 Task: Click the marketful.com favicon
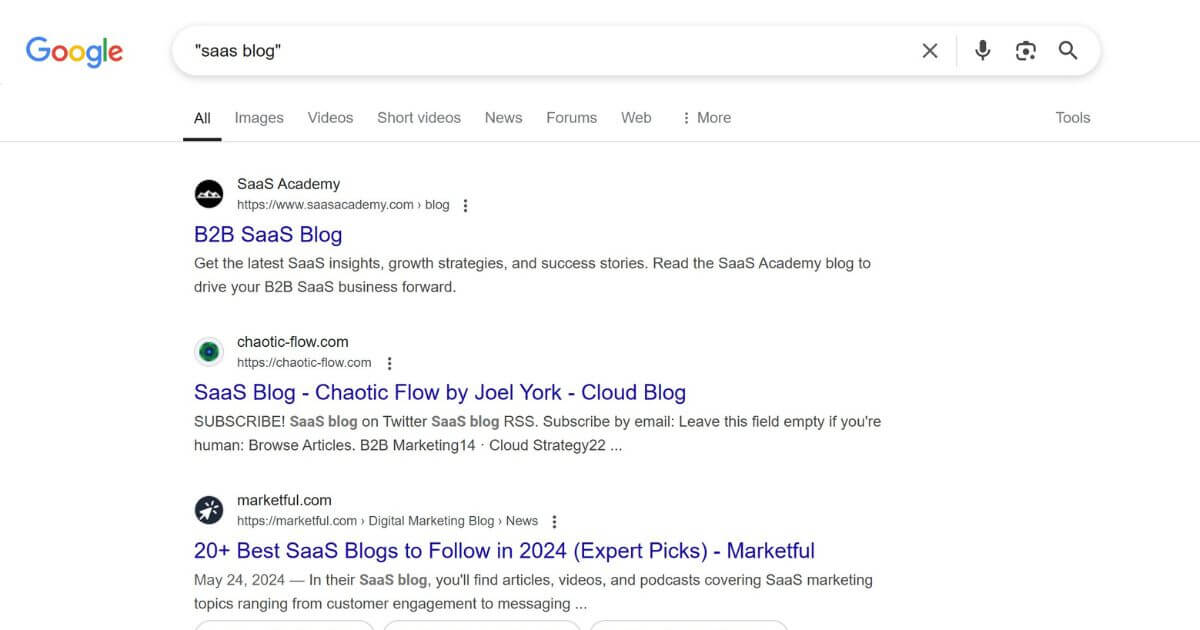pos(209,510)
